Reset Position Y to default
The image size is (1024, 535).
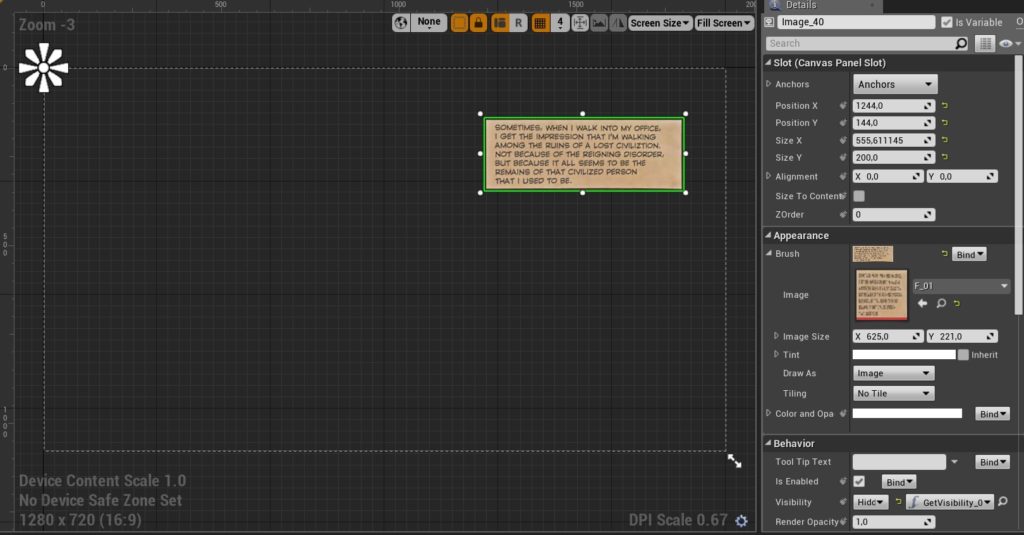pyautogui.click(x=944, y=122)
